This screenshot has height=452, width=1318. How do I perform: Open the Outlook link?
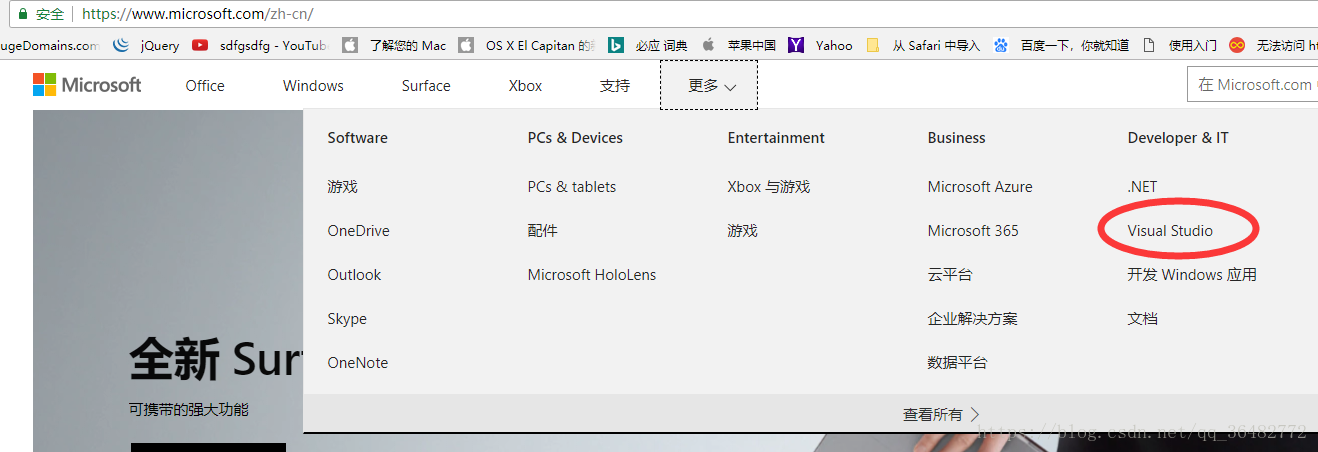(x=354, y=275)
